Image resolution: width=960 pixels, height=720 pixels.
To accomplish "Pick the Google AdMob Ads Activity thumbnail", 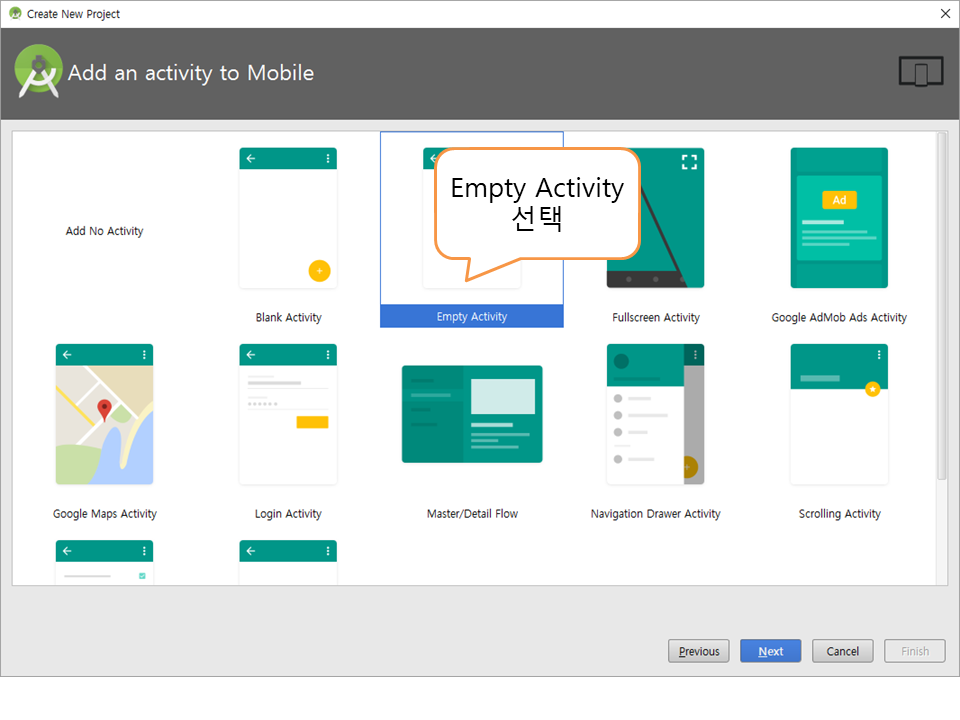I will click(839, 218).
